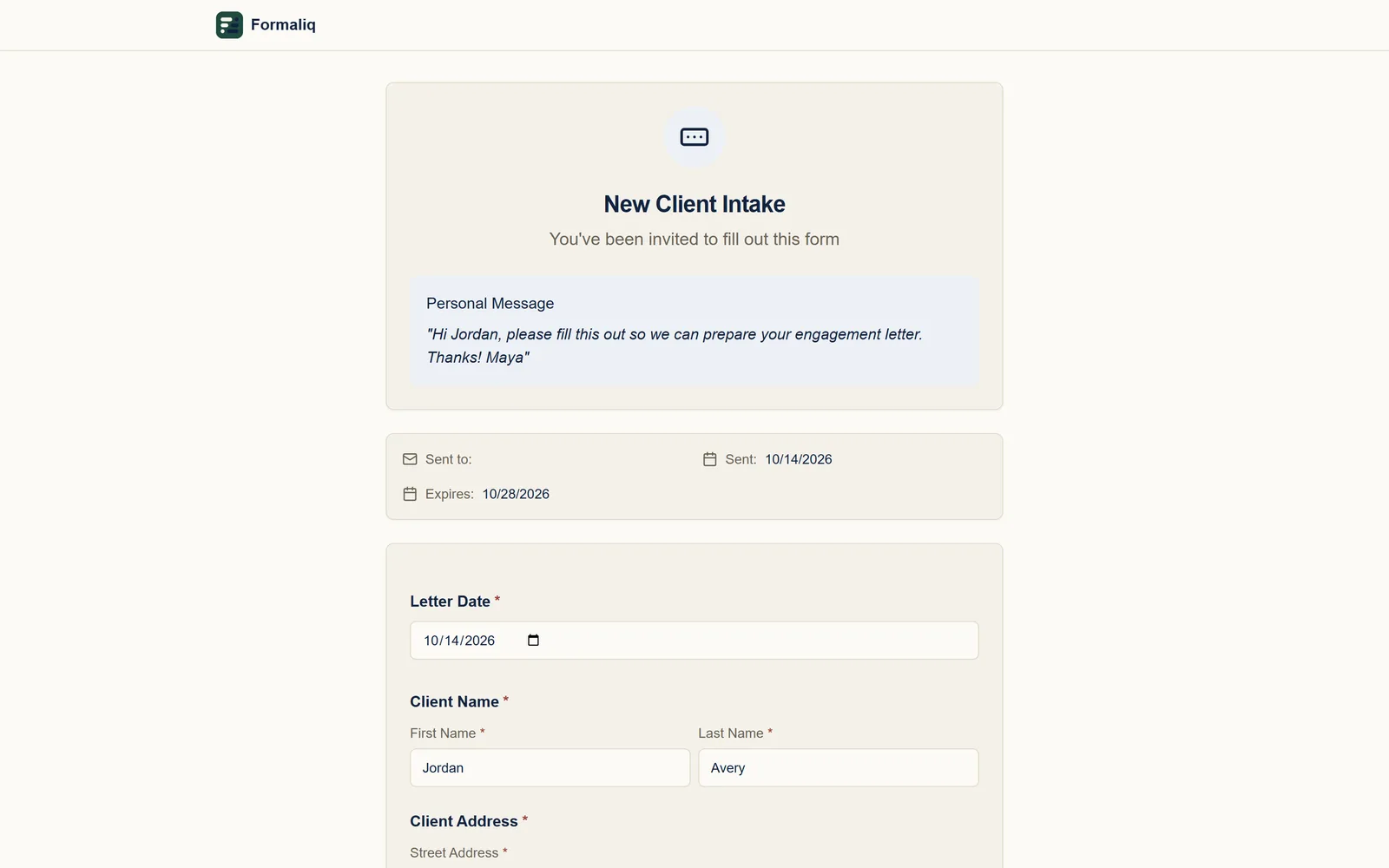
Task: Click the Last Name label
Action: 731,733
